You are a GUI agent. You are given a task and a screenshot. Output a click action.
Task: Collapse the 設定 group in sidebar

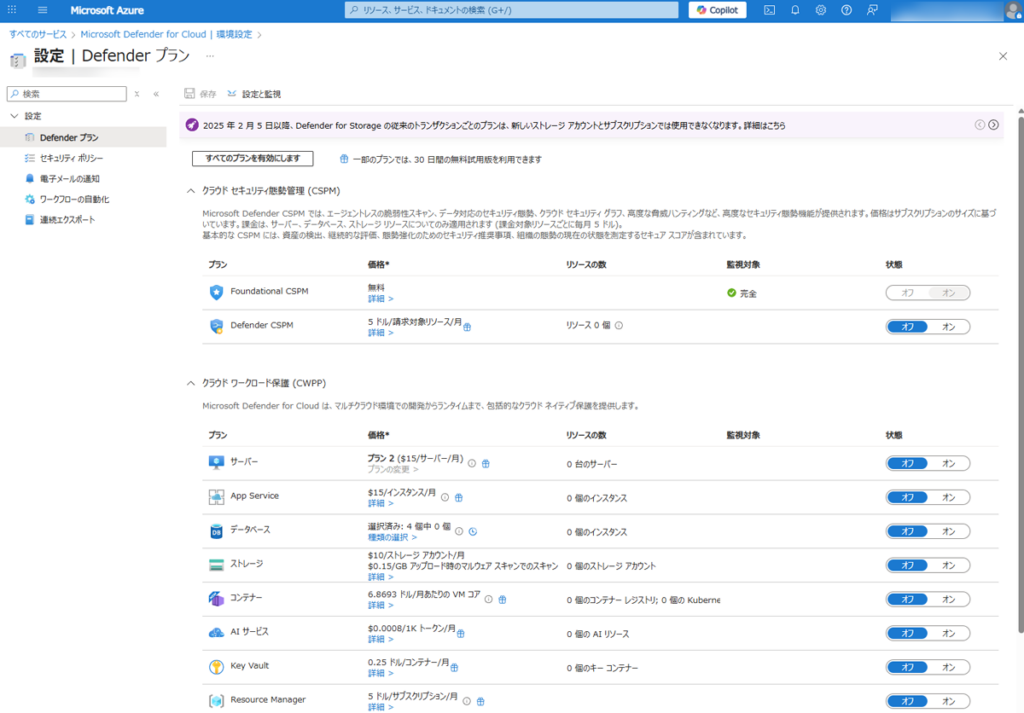pos(14,116)
